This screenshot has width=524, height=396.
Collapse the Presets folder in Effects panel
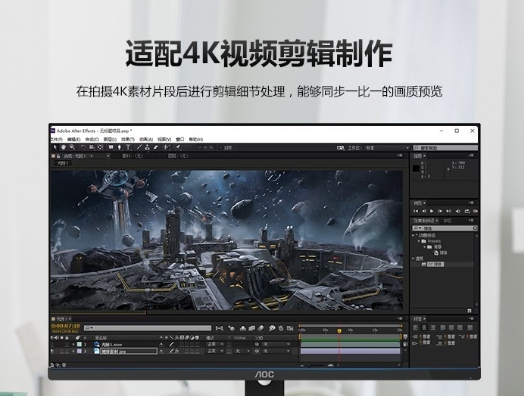pyautogui.click(x=419, y=241)
